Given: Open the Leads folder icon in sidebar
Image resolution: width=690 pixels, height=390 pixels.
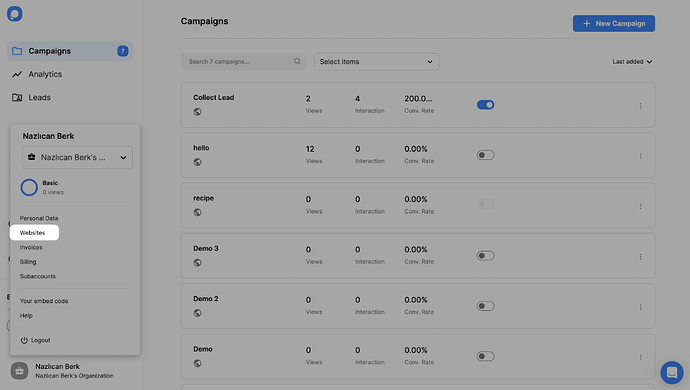Looking at the screenshot, I should 17,97.
